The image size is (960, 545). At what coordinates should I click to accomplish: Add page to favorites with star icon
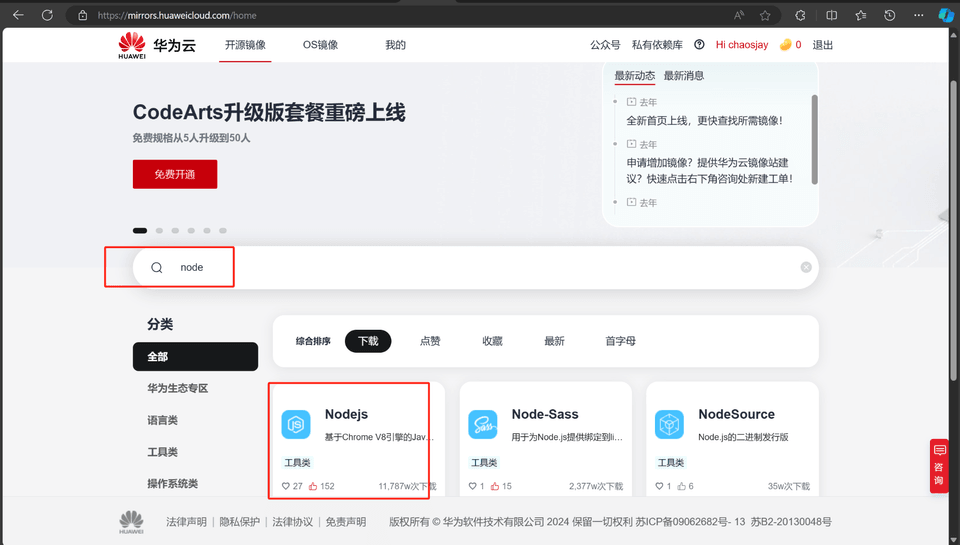tap(765, 15)
